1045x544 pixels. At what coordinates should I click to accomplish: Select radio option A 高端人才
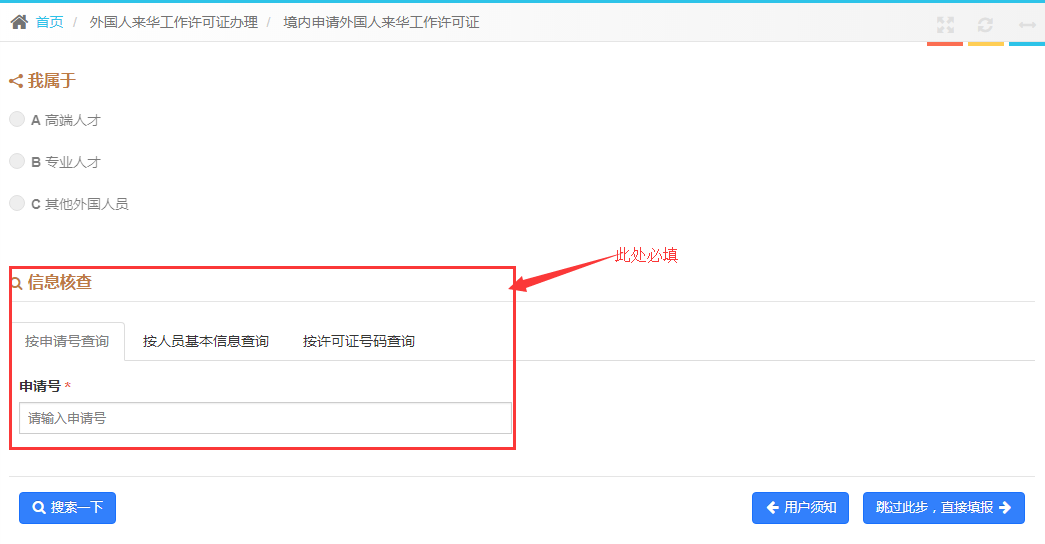pyautogui.click(x=17, y=119)
